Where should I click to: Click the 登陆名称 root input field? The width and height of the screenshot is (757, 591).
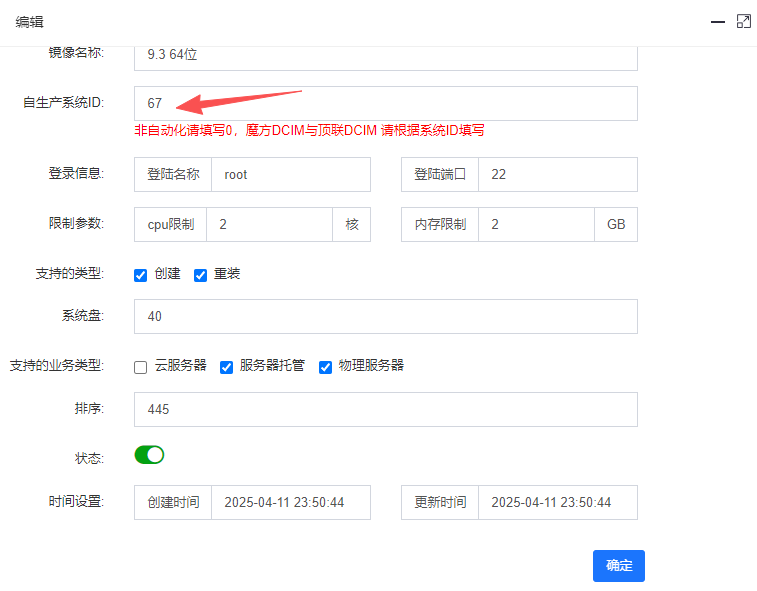coord(290,174)
